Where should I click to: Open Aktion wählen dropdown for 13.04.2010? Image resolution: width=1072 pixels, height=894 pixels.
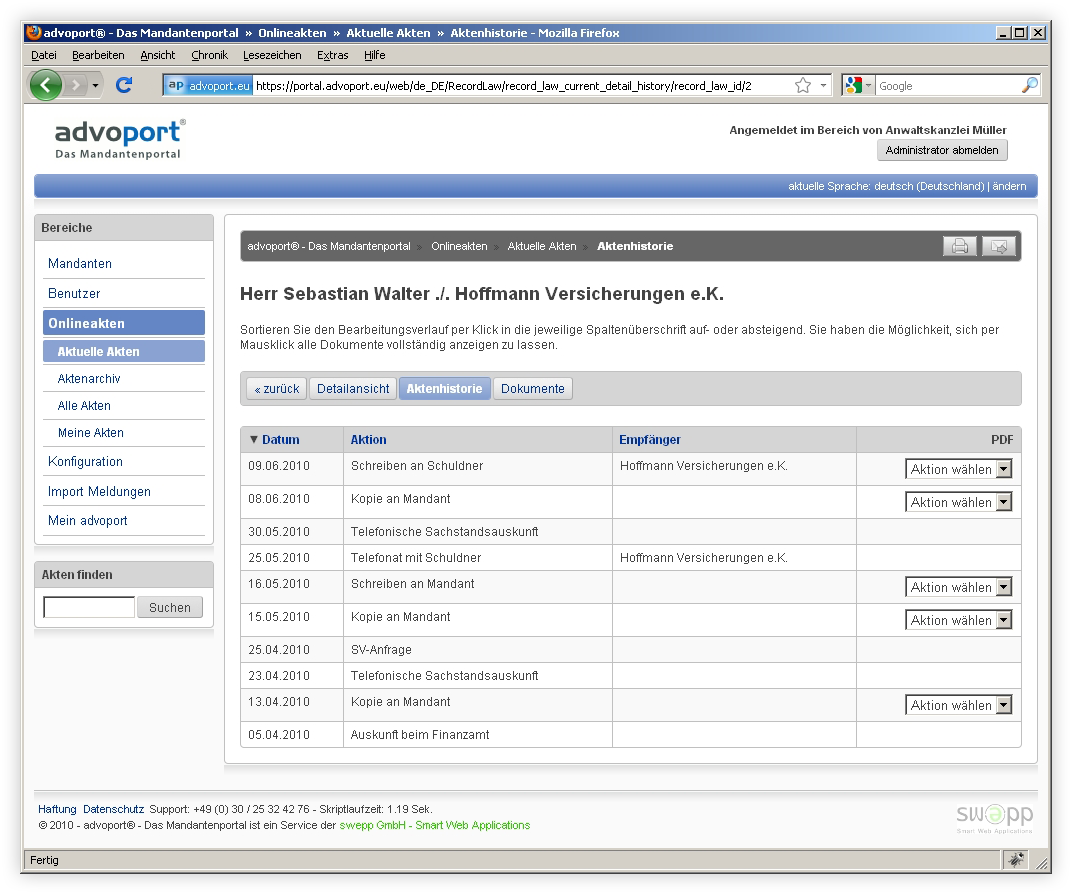click(x=959, y=705)
